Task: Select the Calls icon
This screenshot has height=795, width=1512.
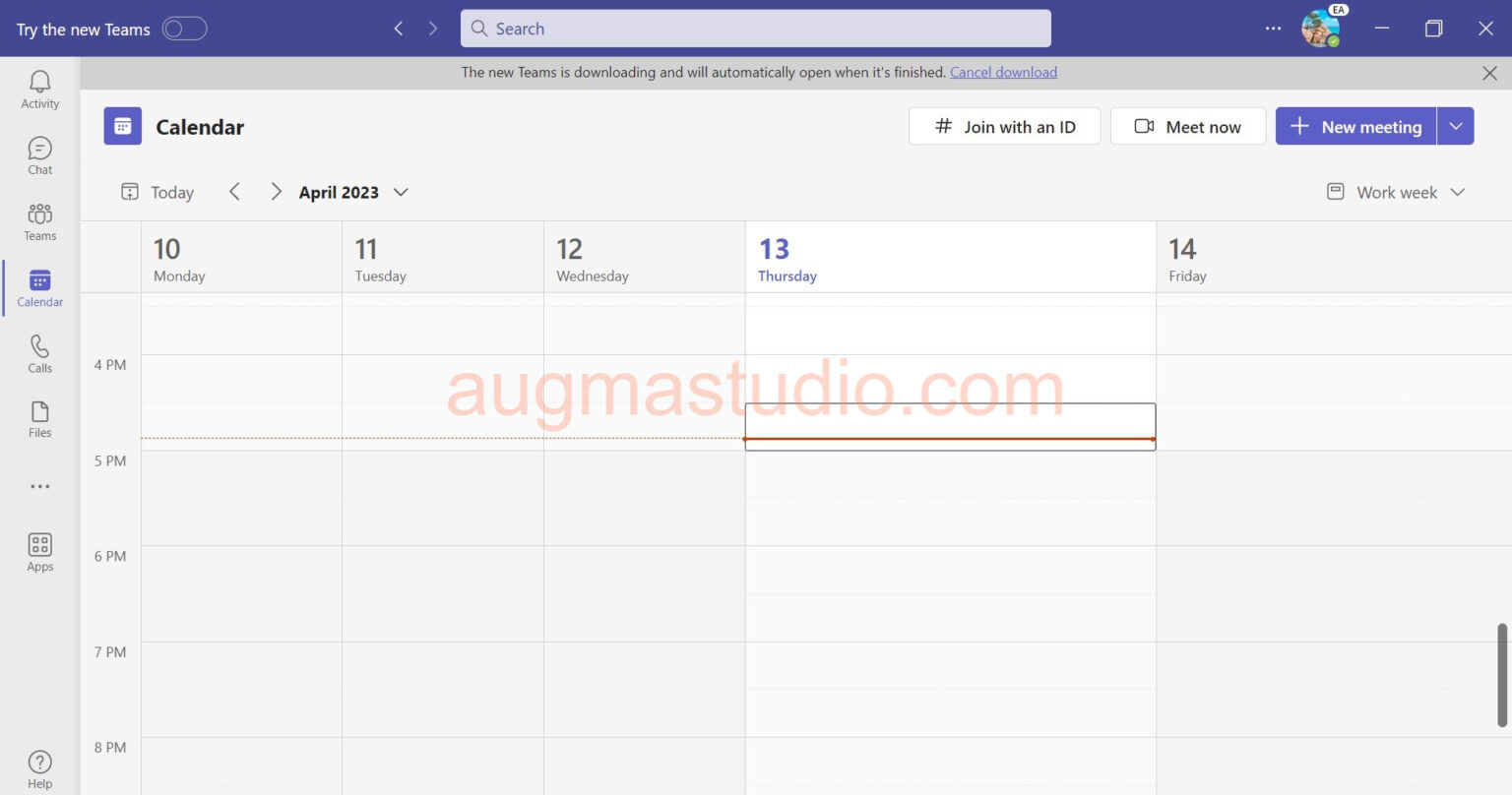Action: (x=39, y=353)
